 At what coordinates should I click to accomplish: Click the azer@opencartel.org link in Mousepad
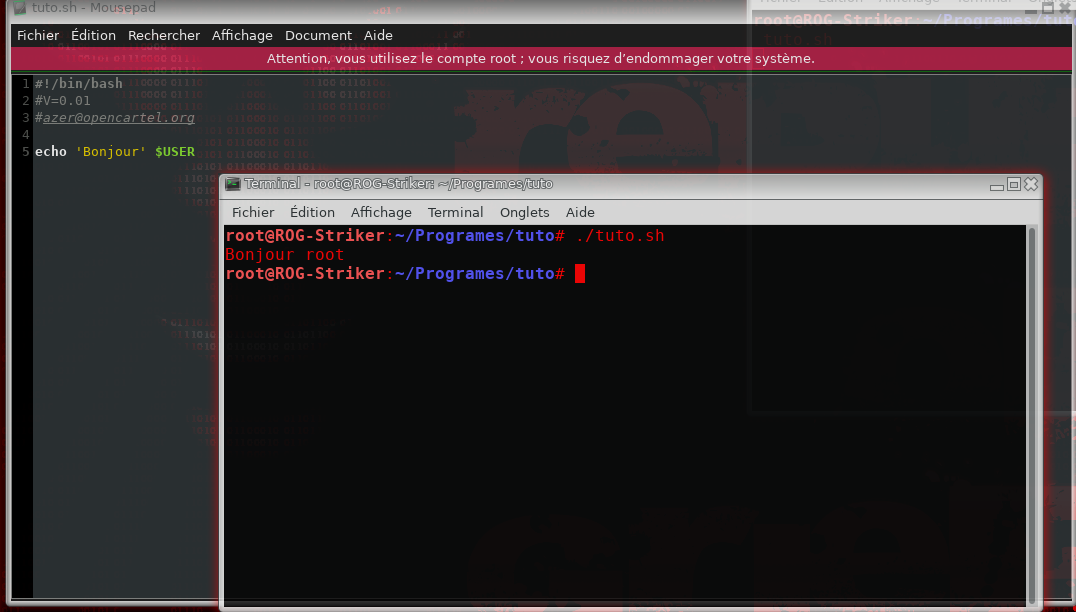pyautogui.click(x=119, y=117)
